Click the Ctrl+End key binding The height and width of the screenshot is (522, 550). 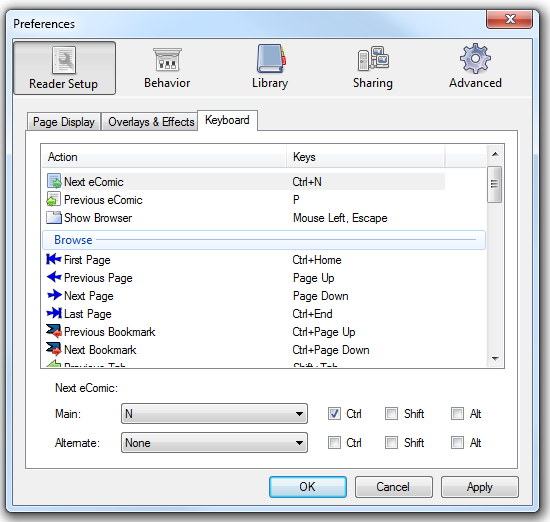point(313,314)
